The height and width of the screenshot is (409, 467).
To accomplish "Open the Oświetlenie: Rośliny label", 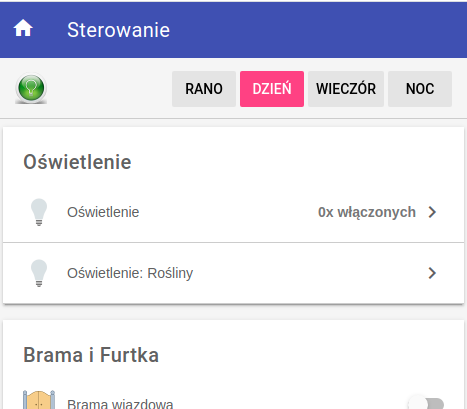I will click(x=130, y=273).
